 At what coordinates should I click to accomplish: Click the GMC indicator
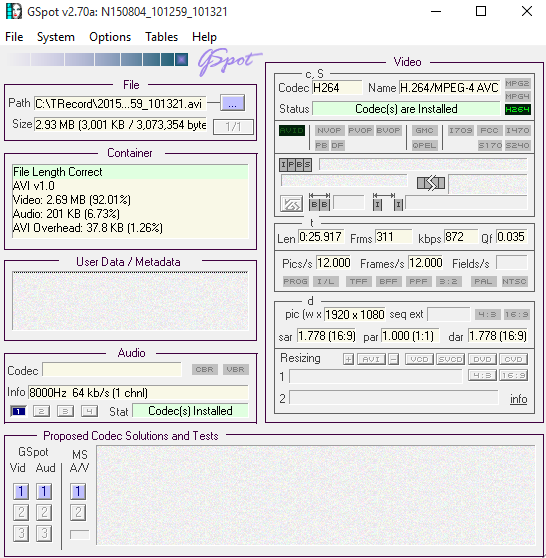[x=424, y=131]
